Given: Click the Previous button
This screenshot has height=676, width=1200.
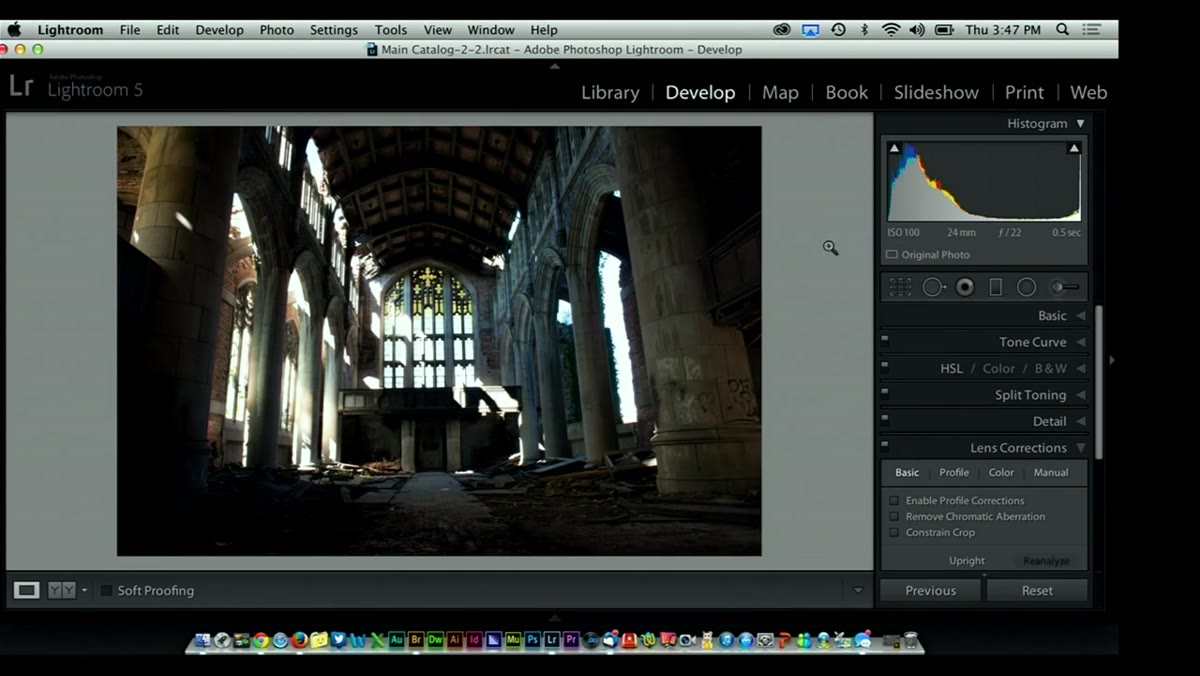Looking at the screenshot, I should pyautogui.click(x=931, y=590).
